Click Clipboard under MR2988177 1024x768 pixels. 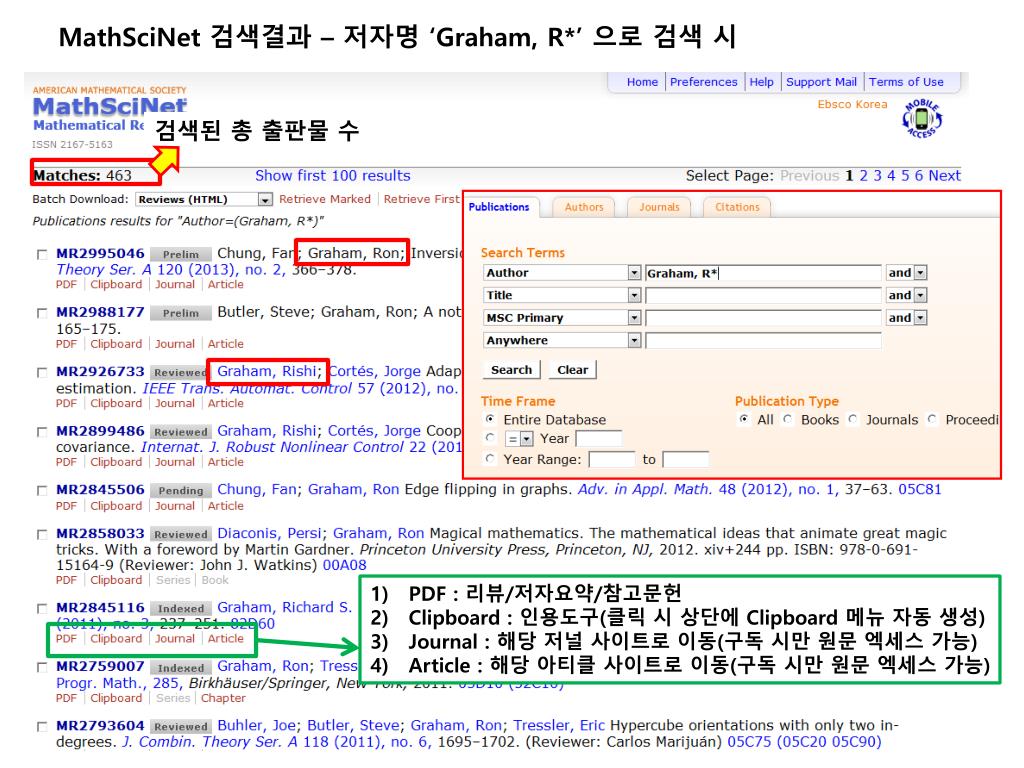click(x=116, y=344)
